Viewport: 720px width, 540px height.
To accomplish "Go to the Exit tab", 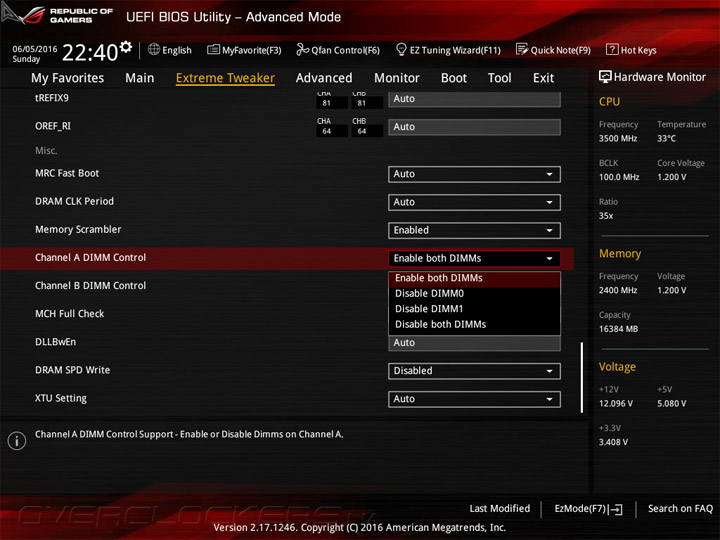I will click(543, 78).
